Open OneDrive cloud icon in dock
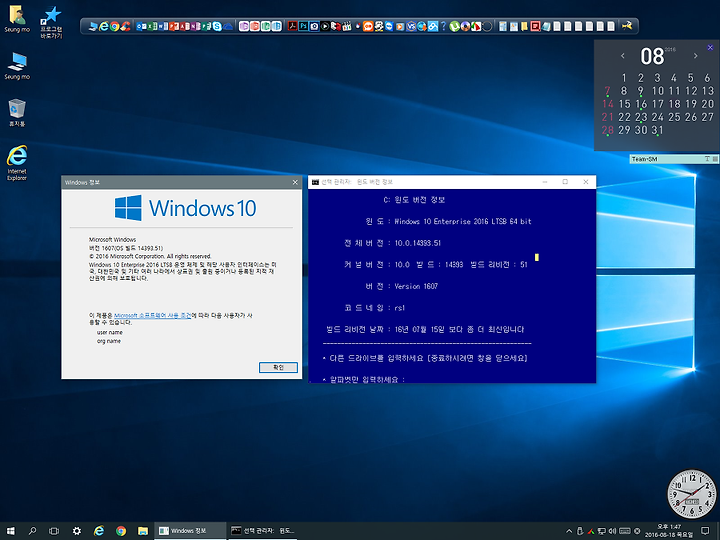Screen dimensions: 720x540 pyautogui.click(x=228, y=26)
